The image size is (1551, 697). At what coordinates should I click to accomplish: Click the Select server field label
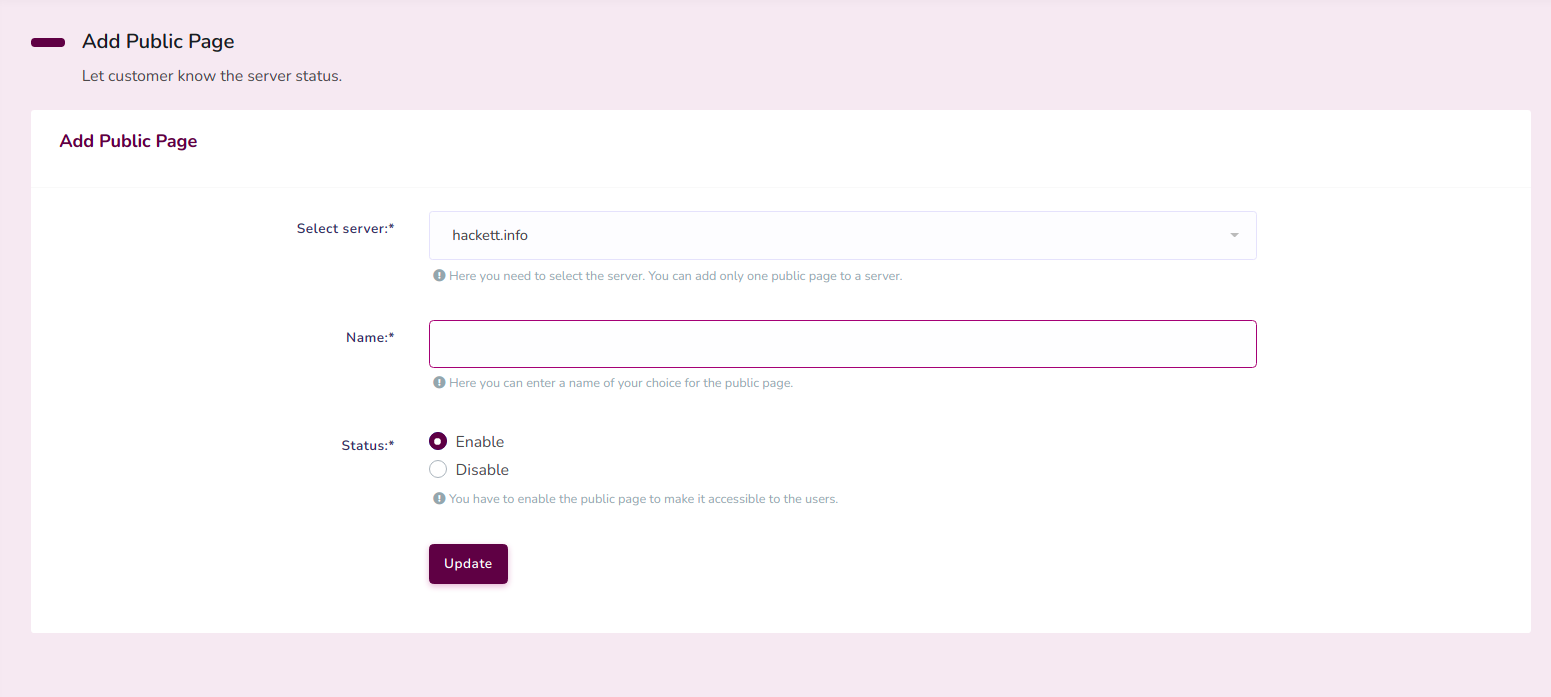(345, 229)
